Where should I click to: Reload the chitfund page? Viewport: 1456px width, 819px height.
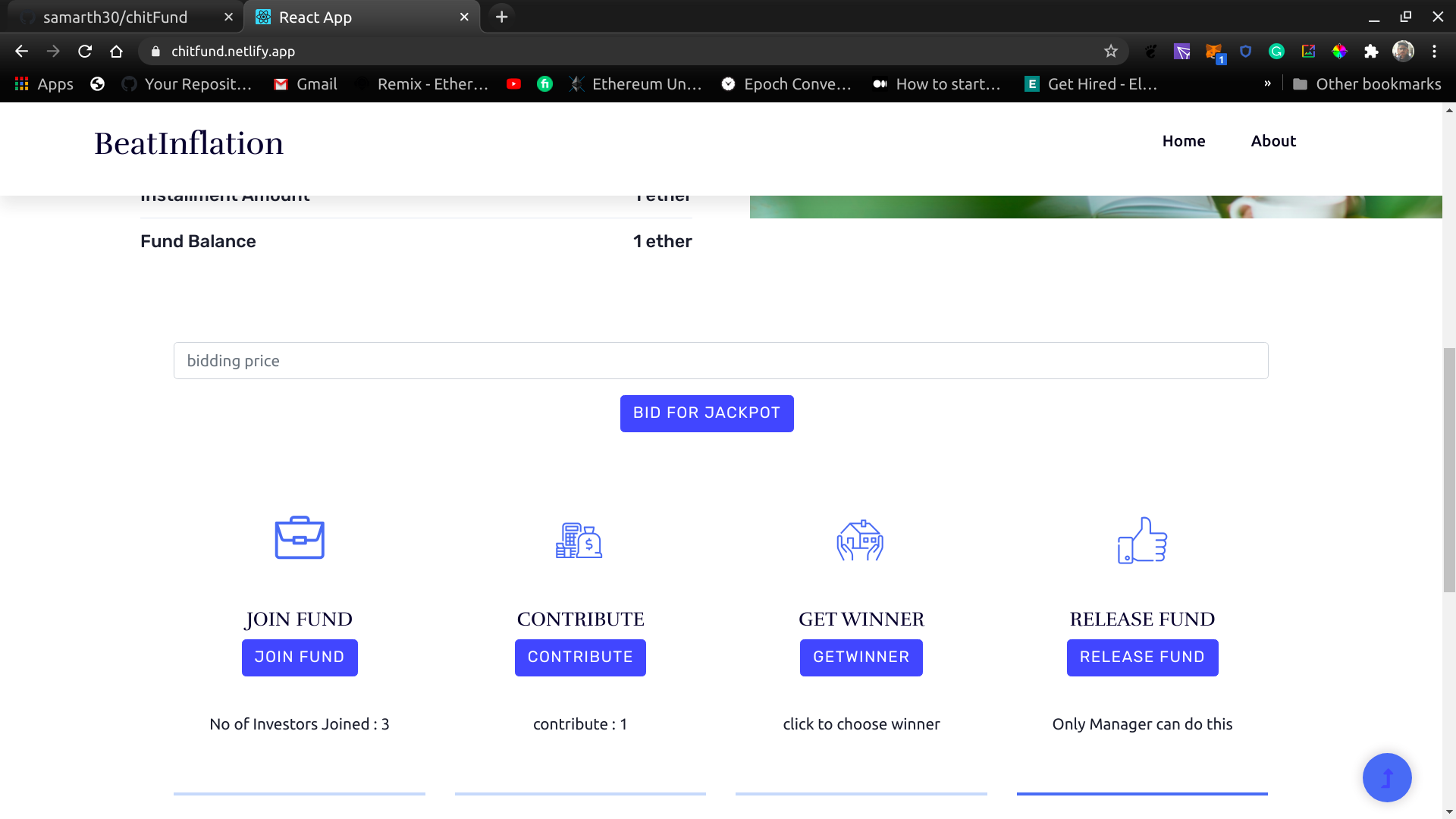point(85,52)
